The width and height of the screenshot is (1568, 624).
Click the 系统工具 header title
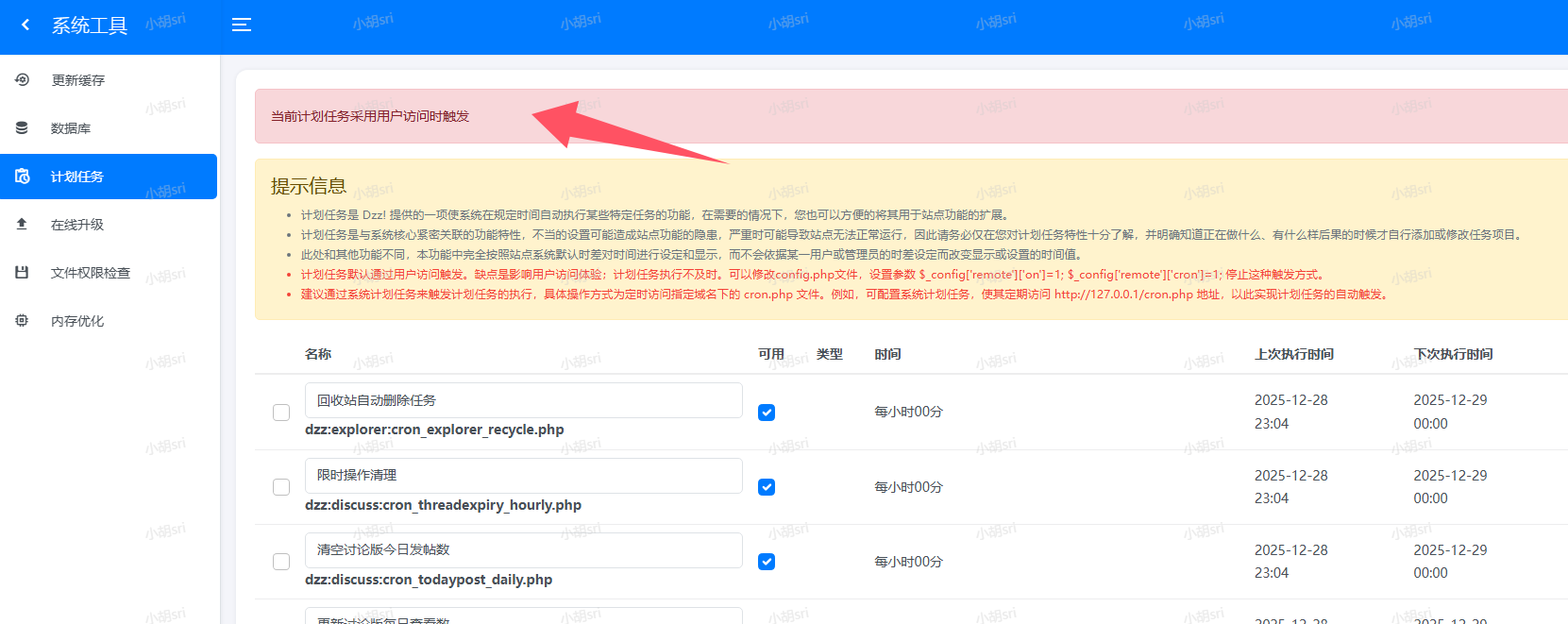coord(90,25)
